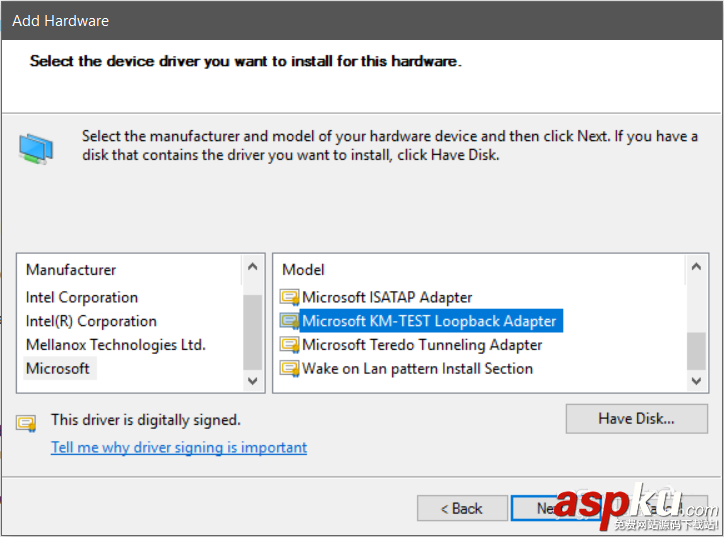Open 'Tell me why driver signing is important' link
This screenshot has width=724, height=537.
coord(179,447)
